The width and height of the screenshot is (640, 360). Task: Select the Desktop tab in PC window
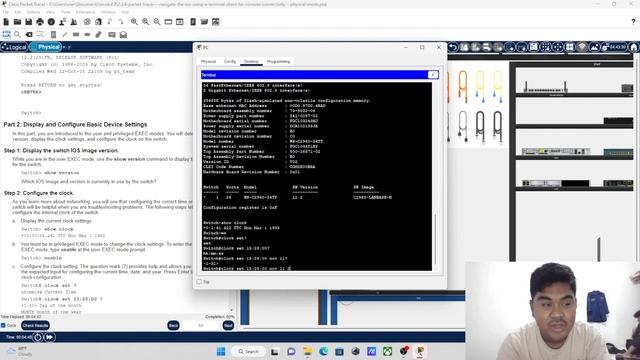tap(251, 61)
